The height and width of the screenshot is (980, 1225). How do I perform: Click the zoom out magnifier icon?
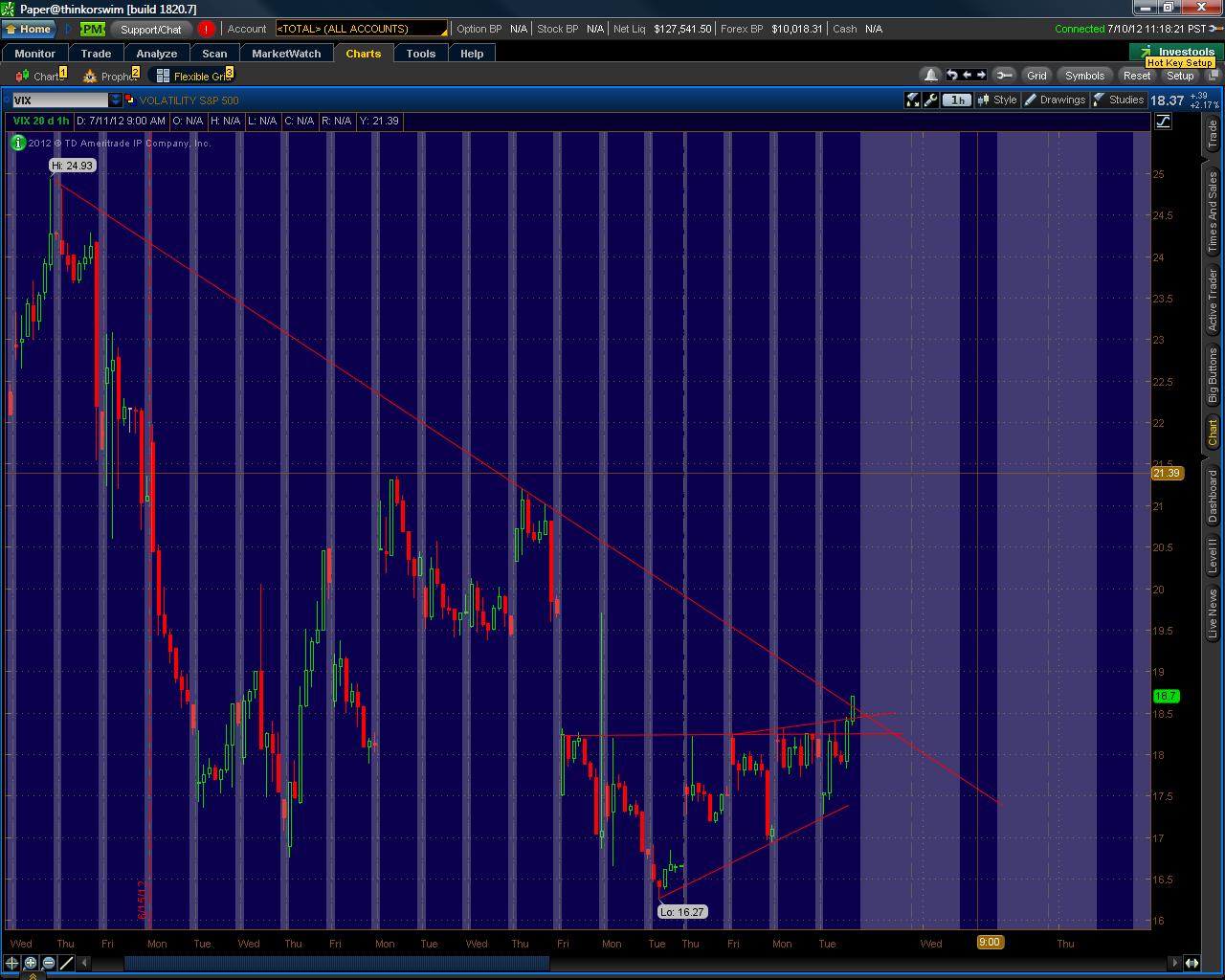[48, 963]
